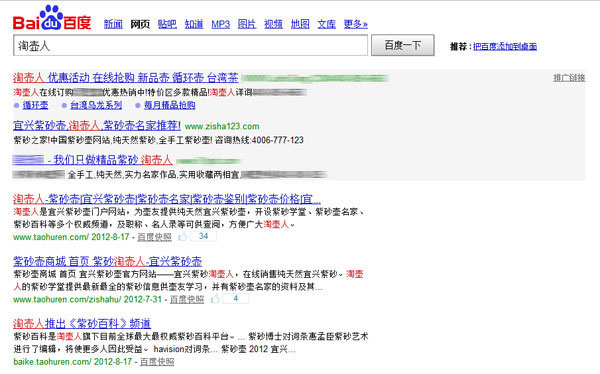The width and height of the screenshot is (600, 374).
Task: Focus the search box containing 淘壶人
Action: [191, 45]
